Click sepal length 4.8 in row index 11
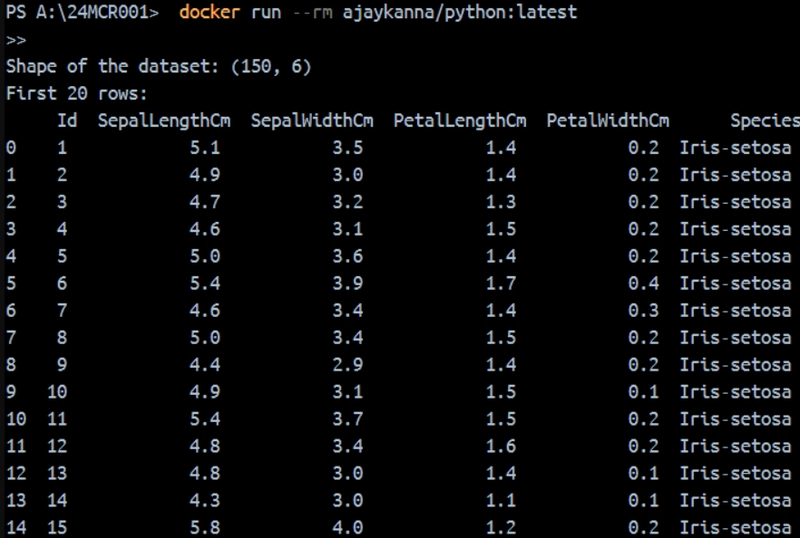 click(205, 446)
